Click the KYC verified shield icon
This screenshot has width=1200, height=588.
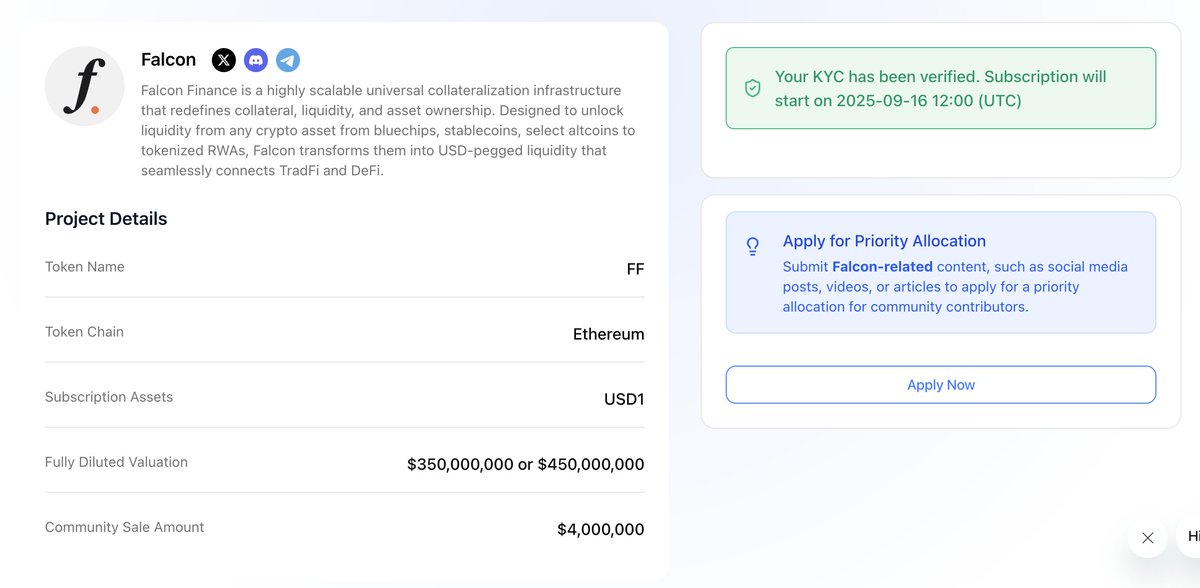(753, 89)
